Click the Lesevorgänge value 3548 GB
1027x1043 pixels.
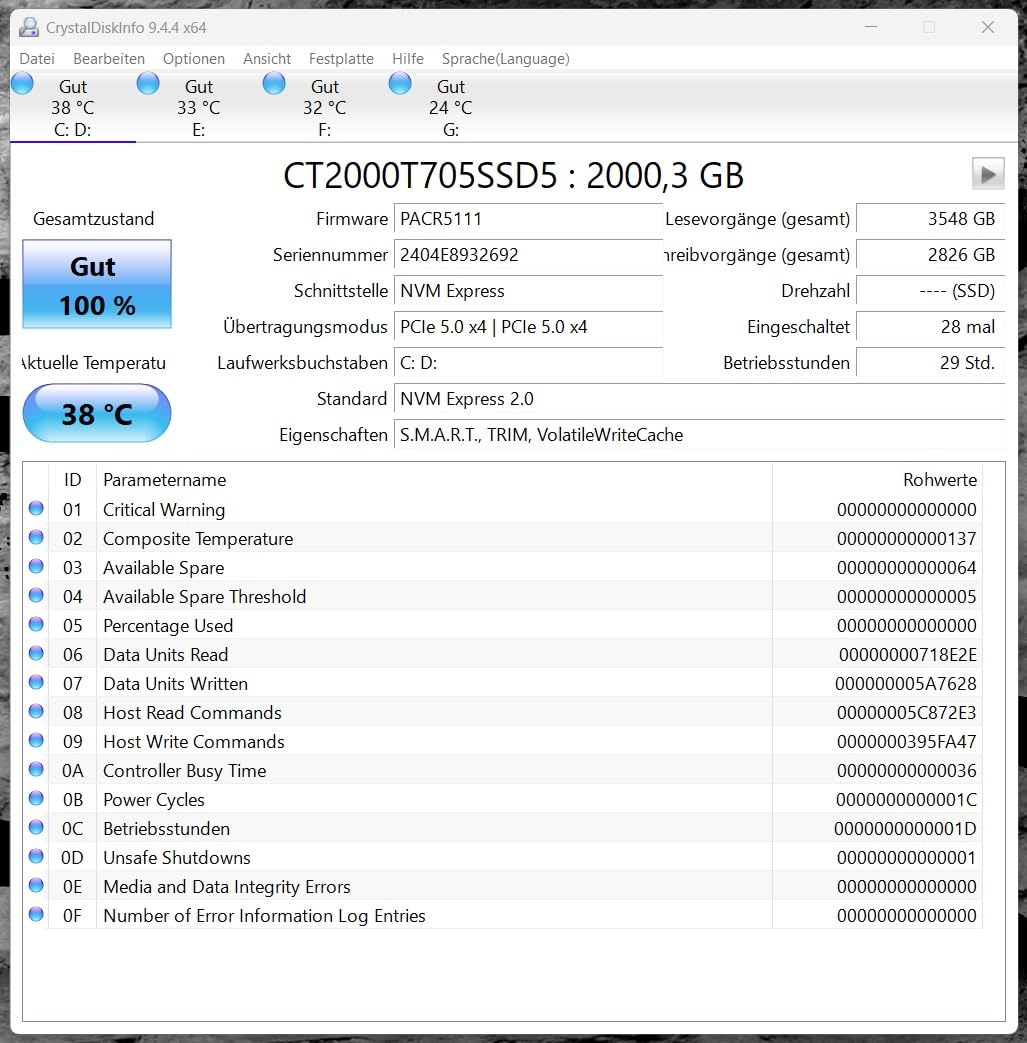[930, 219]
